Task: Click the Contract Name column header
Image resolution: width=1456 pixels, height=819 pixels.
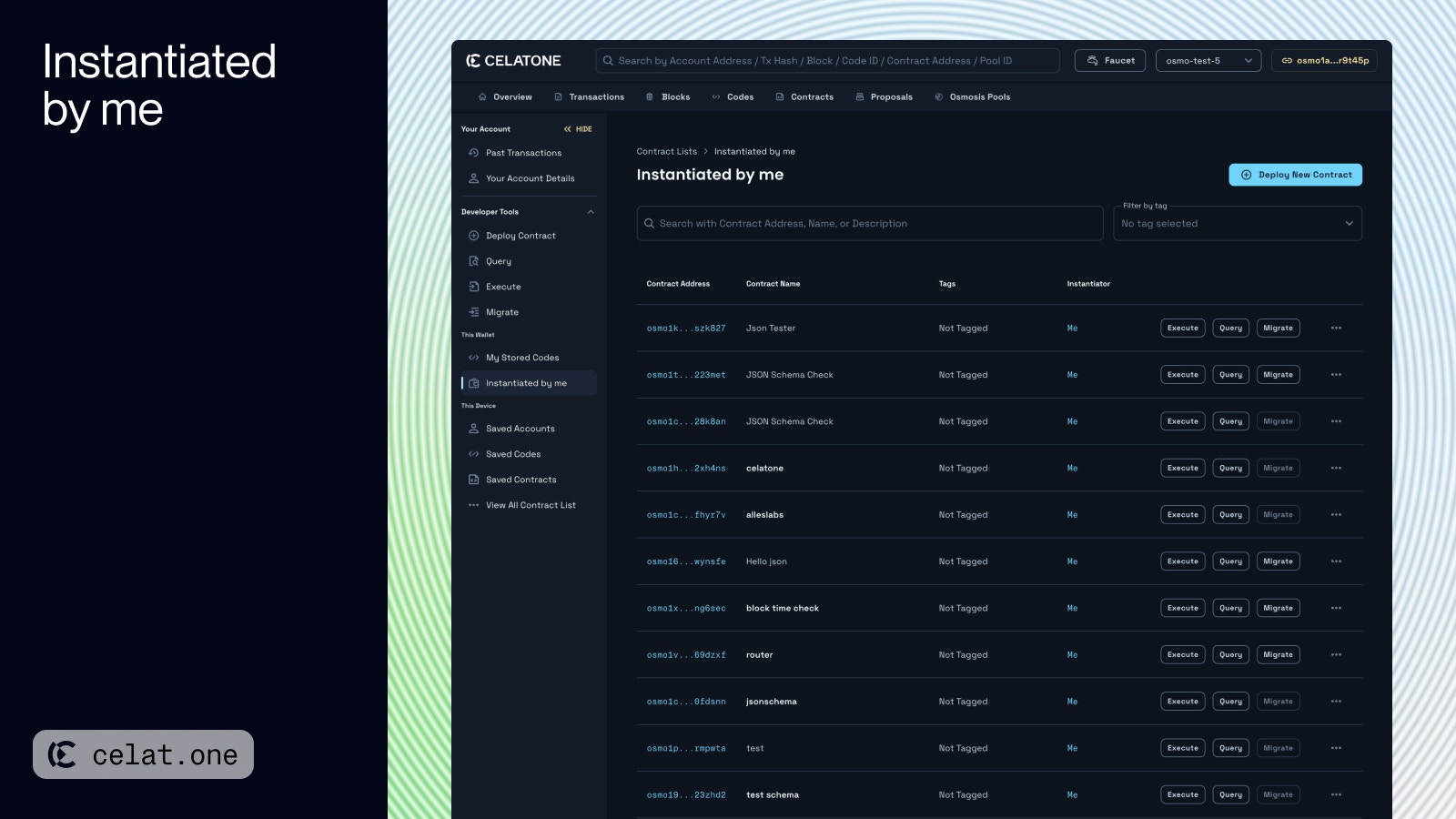Action: tap(773, 284)
